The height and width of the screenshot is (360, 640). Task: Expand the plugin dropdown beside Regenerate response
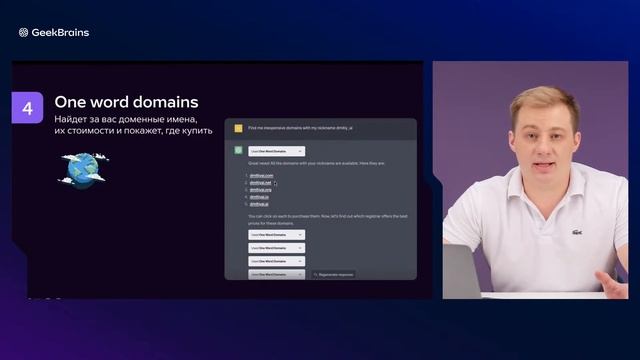[276, 274]
